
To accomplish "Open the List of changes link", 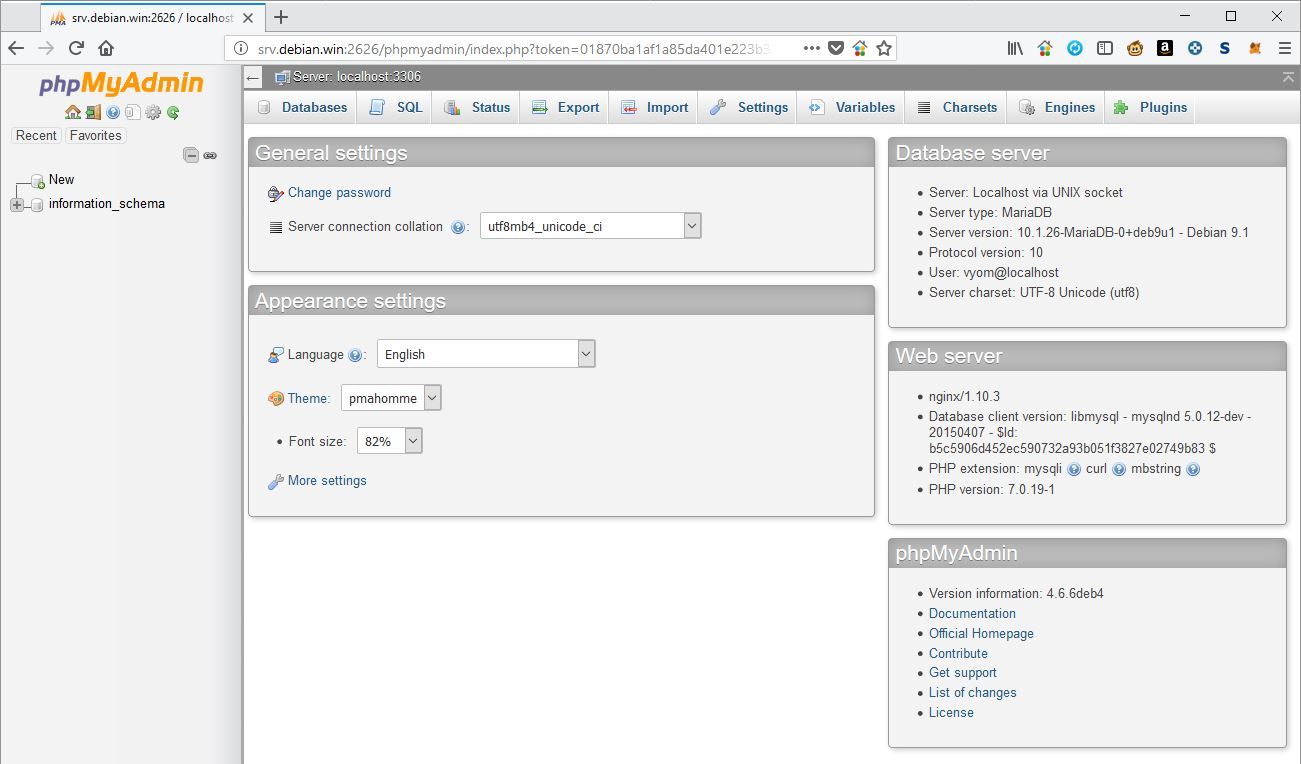I will tap(973, 693).
